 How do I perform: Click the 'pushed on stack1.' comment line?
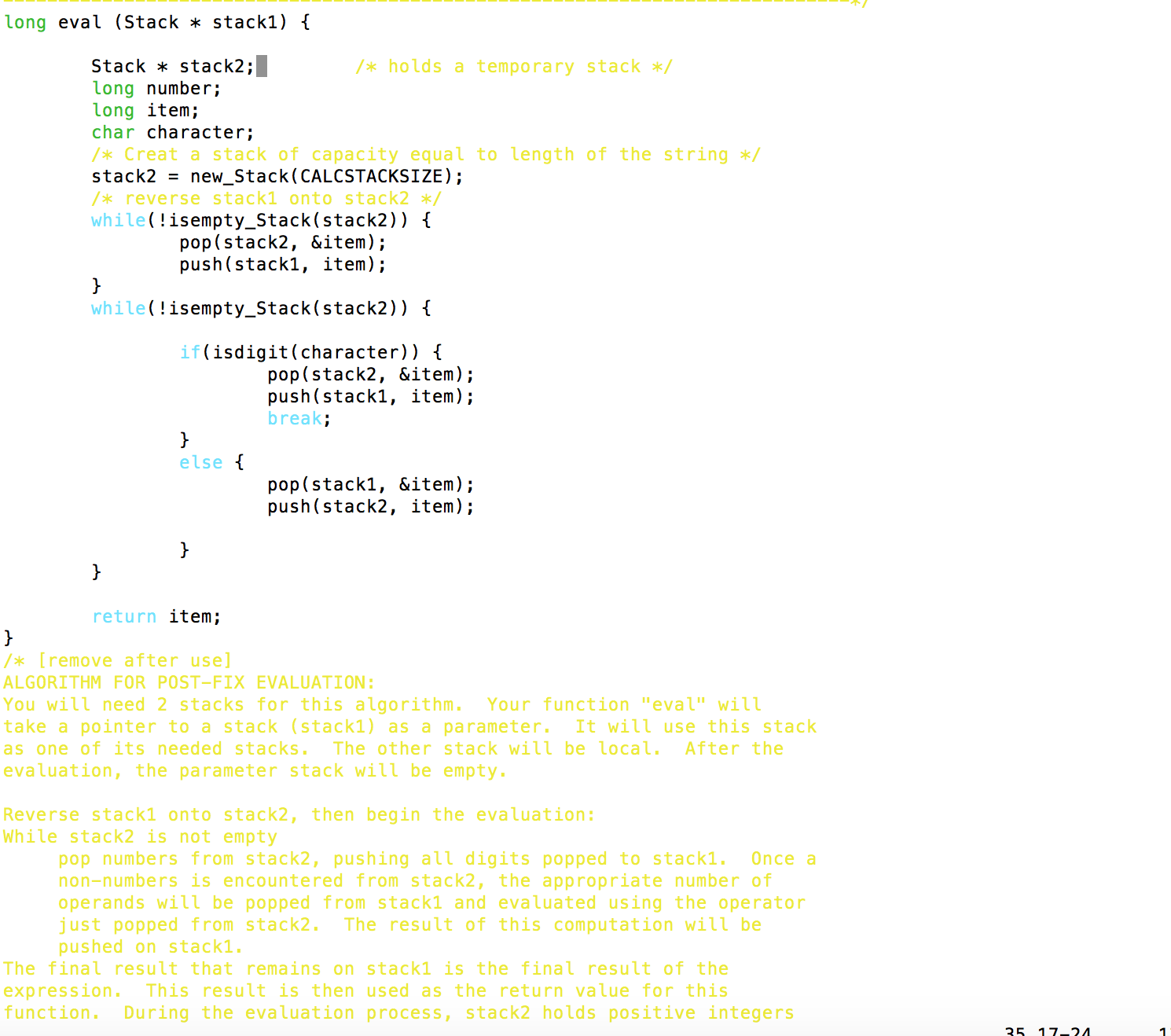click(151, 947)
